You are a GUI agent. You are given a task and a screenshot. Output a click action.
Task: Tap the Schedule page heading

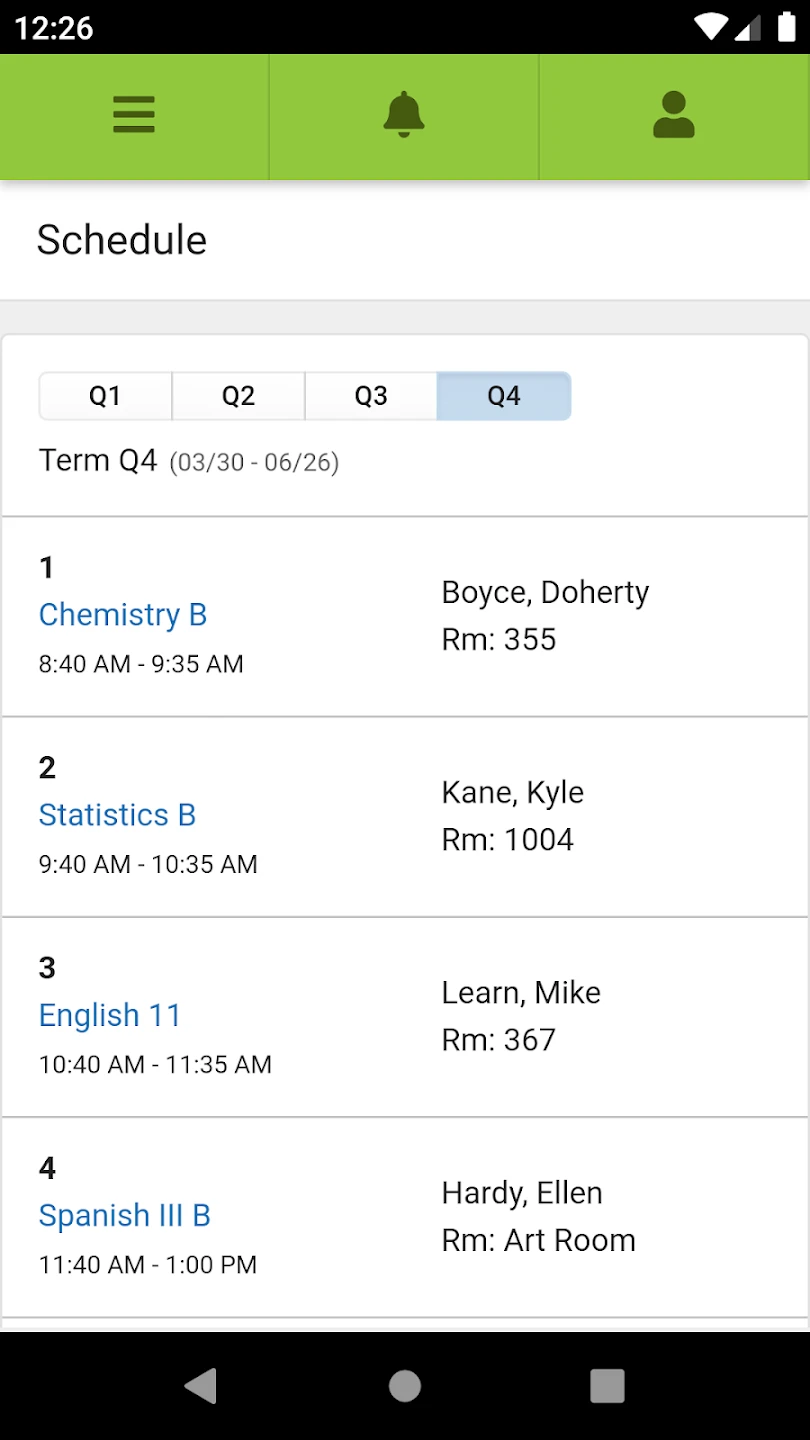pos(122,240)
